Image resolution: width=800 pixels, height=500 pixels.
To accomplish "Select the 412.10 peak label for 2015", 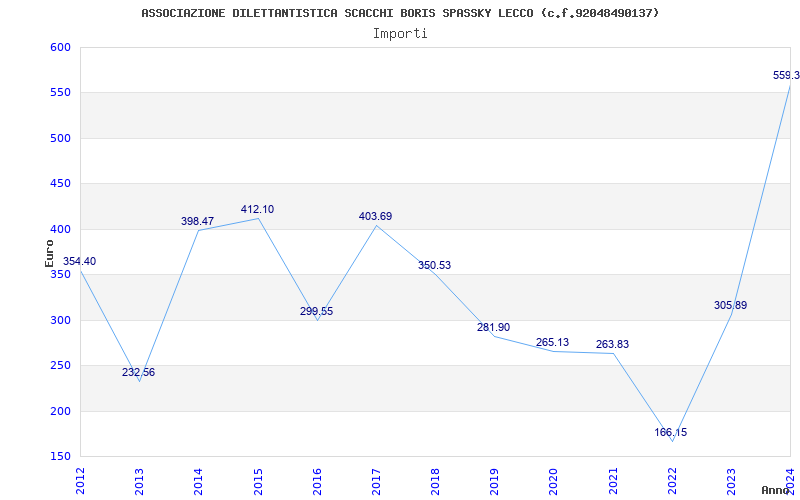I will pos(257,209).
